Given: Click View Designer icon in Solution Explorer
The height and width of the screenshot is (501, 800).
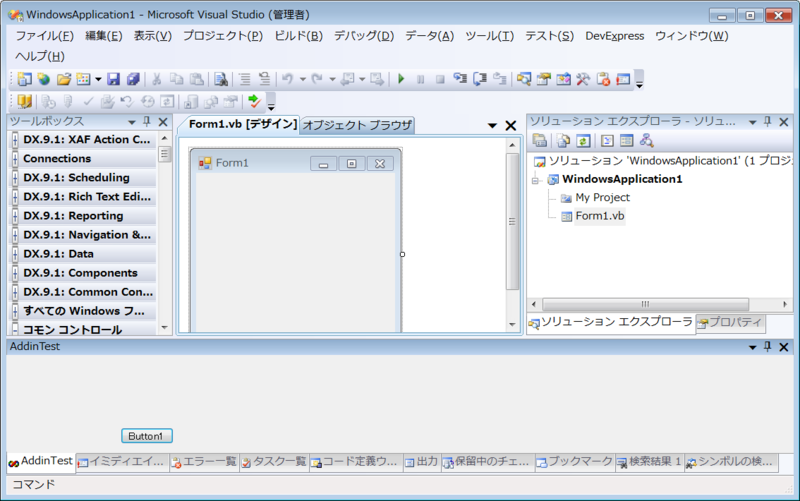Looking at the screenshot, I should tap(627, 140).
